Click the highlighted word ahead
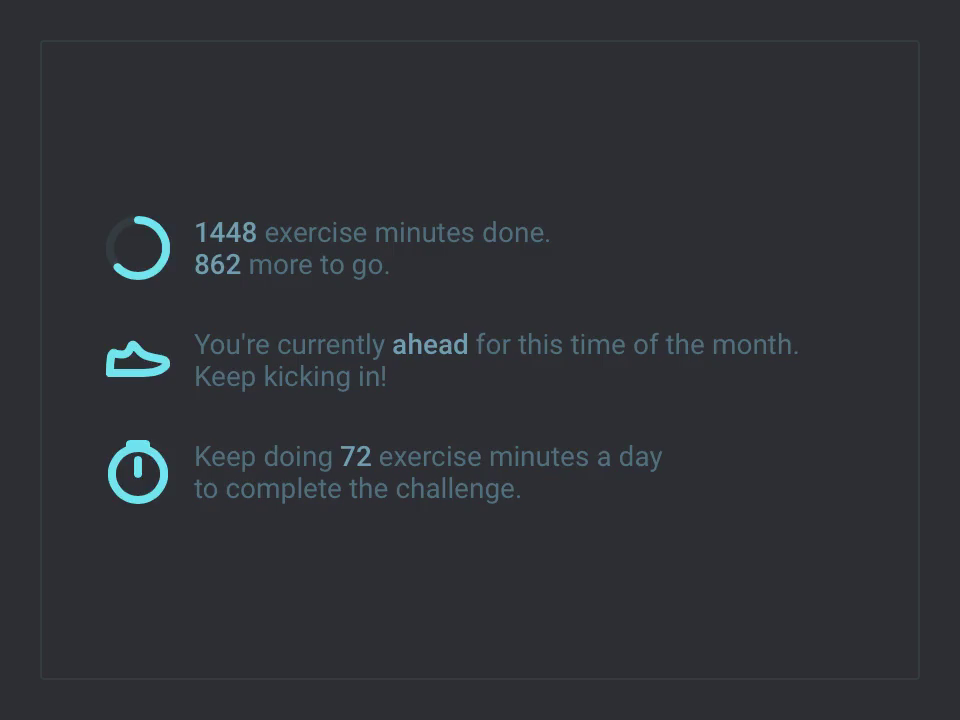This screenshot has height=720, width=960. click(x=431, y=344)
